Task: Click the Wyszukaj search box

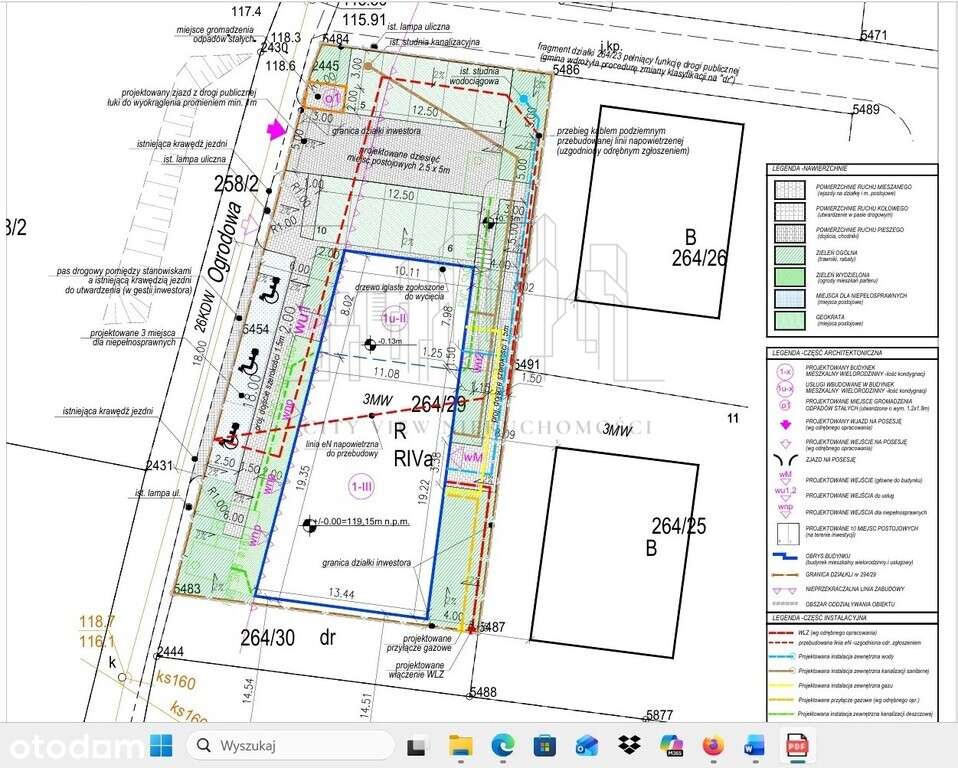Action: tap(291, 745)
